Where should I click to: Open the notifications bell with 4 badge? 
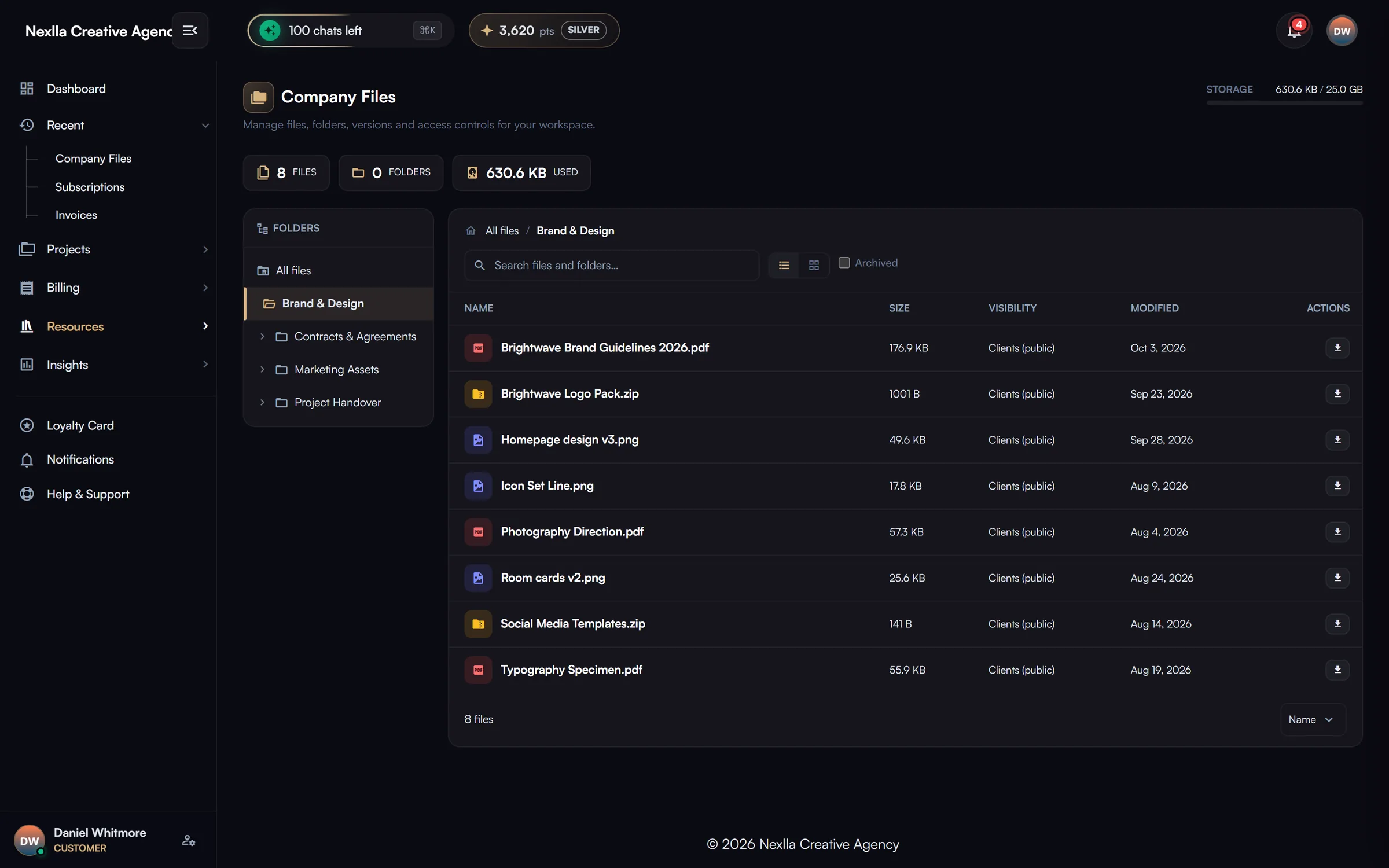pos(1294,31)
